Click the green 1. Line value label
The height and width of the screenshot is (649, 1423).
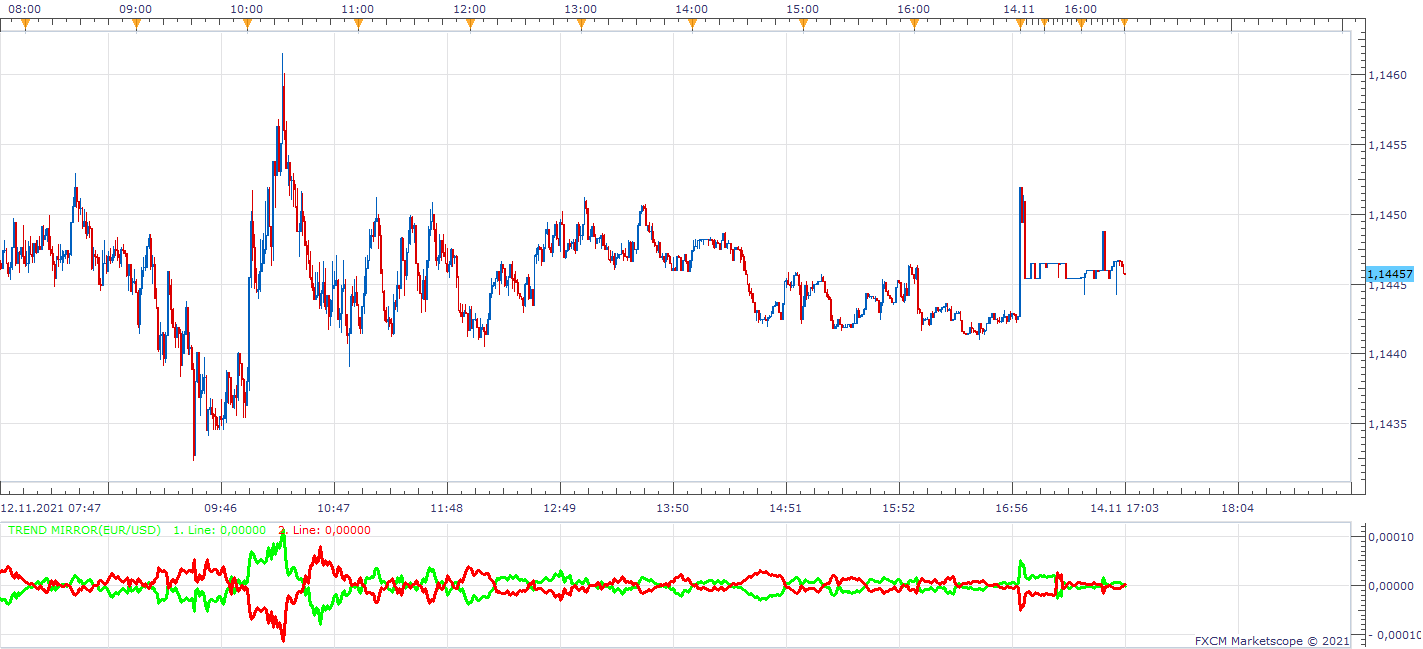220,530
